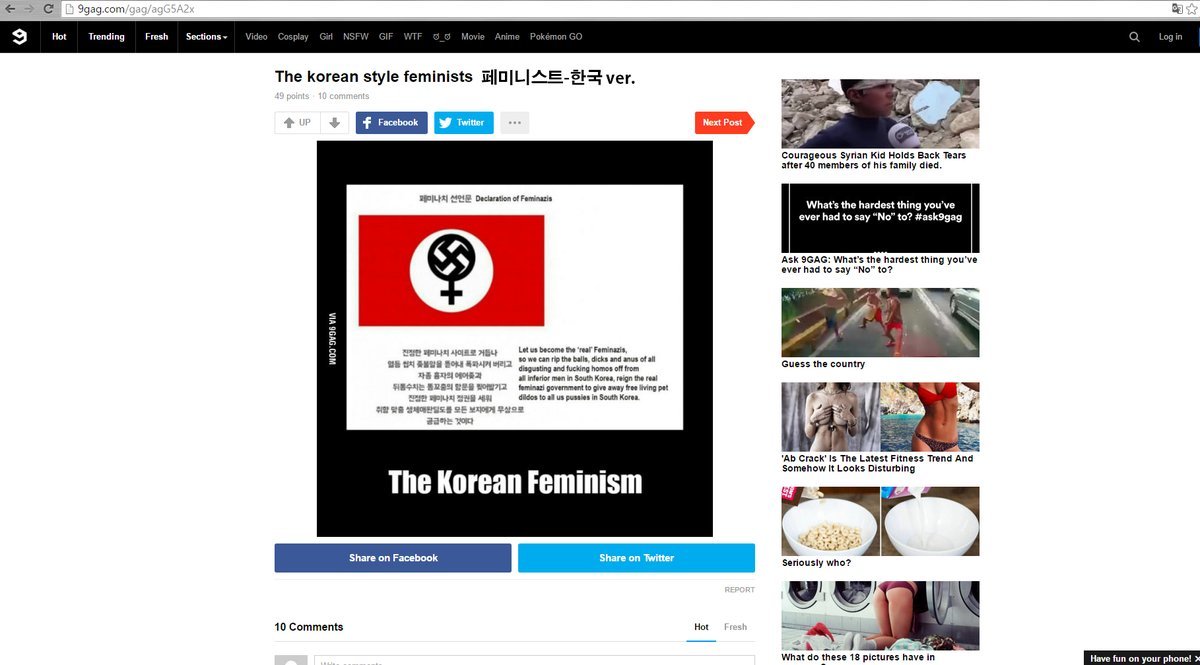Screen dimensions: 1200x665
Task: Switch to the Fresh comments tab
Action: (x=735, y=627)
